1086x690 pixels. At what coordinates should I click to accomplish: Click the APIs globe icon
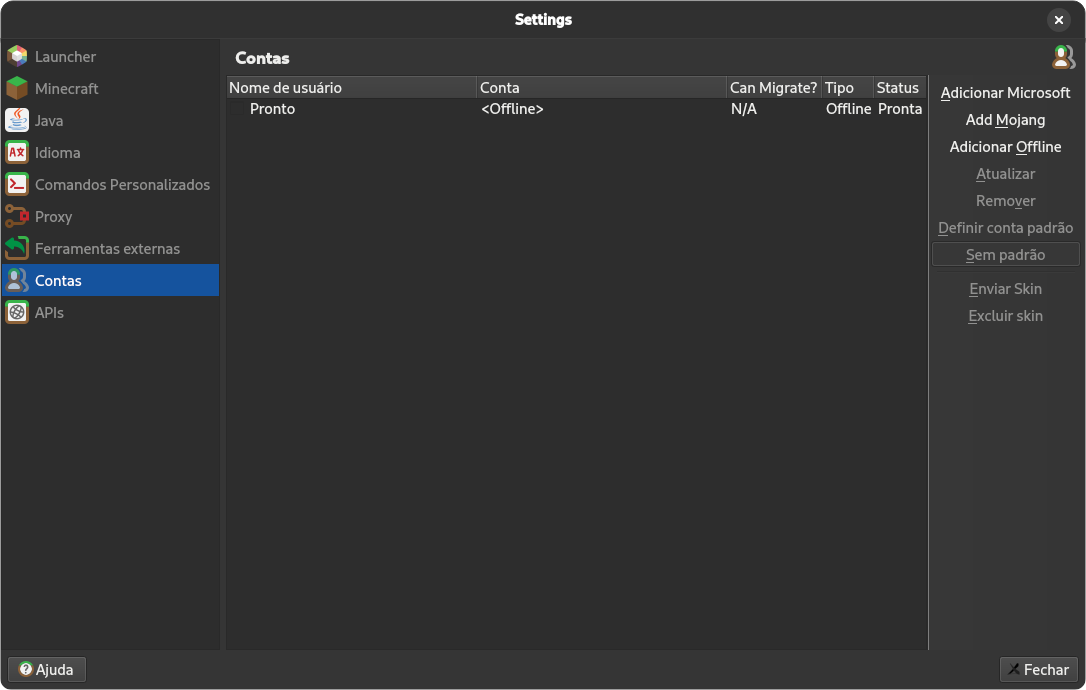click(17, 312)
